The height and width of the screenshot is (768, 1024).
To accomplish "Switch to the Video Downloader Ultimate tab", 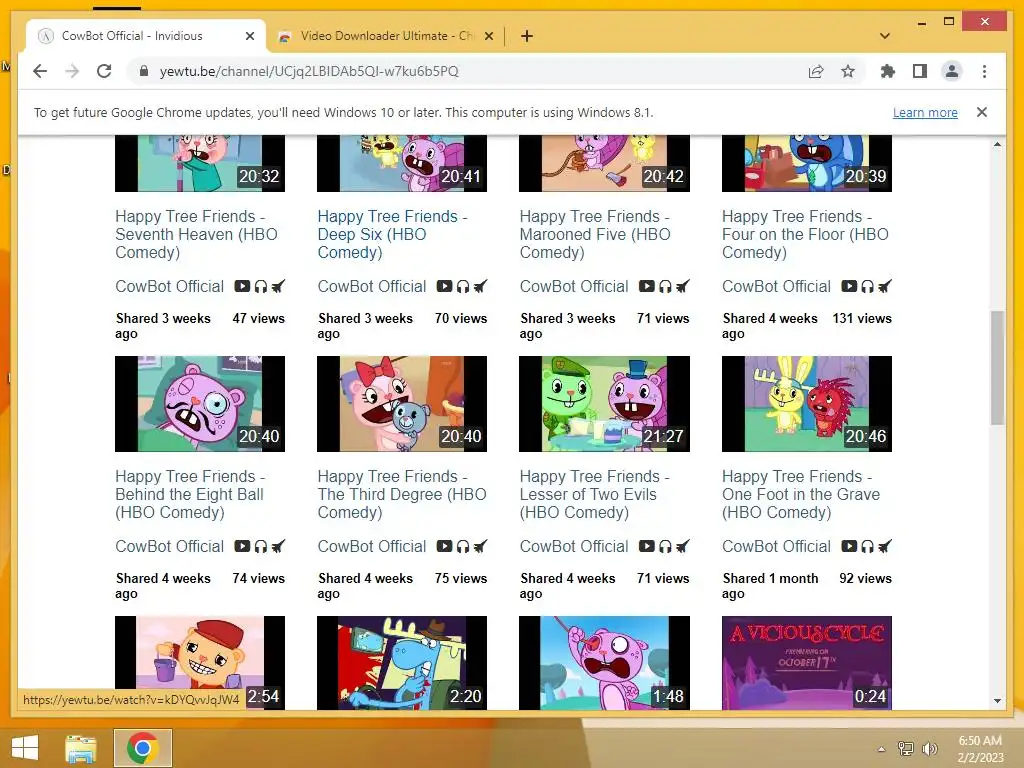I will tap(387, 36).
